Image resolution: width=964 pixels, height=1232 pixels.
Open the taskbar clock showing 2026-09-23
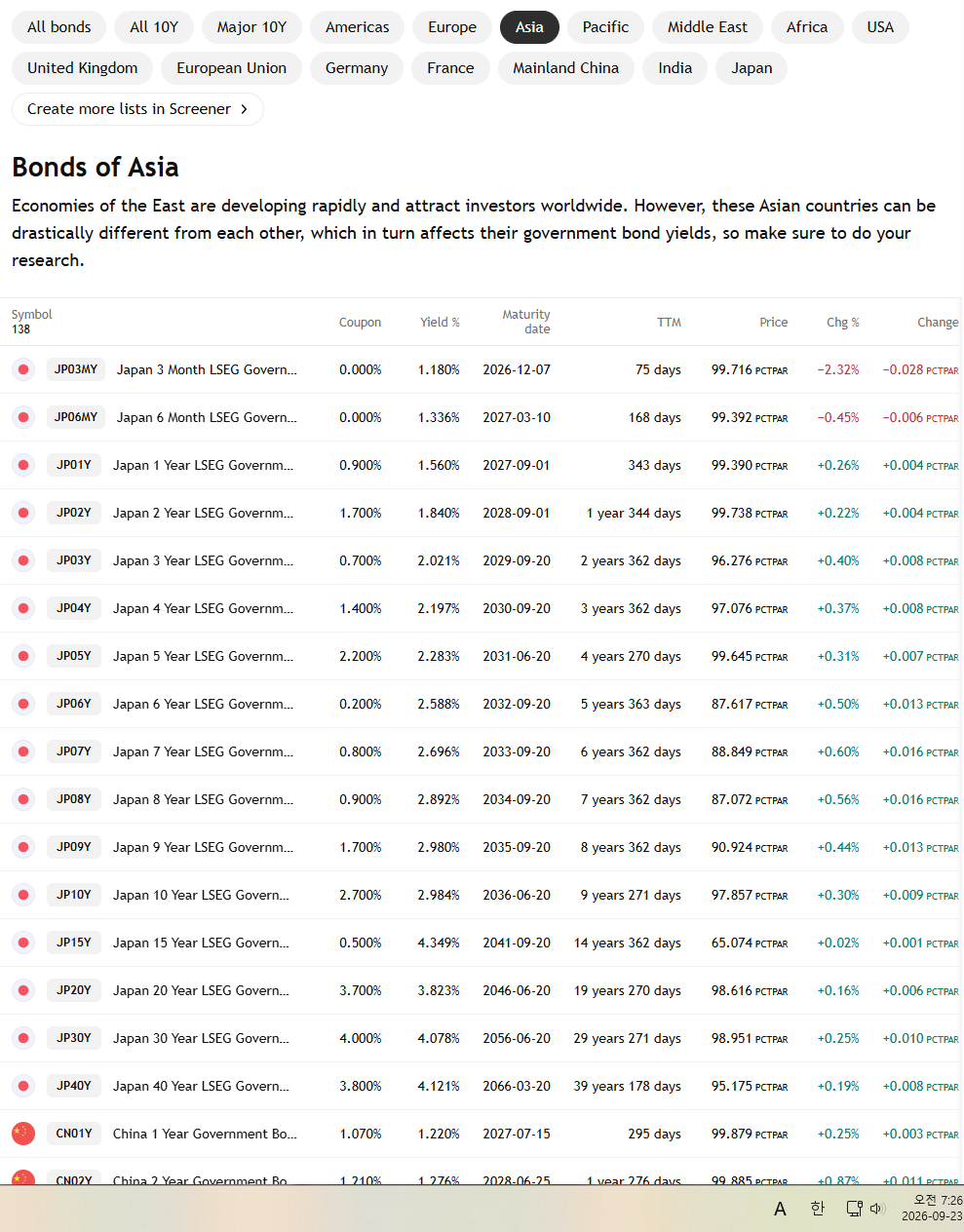(x=931, y=1209)
